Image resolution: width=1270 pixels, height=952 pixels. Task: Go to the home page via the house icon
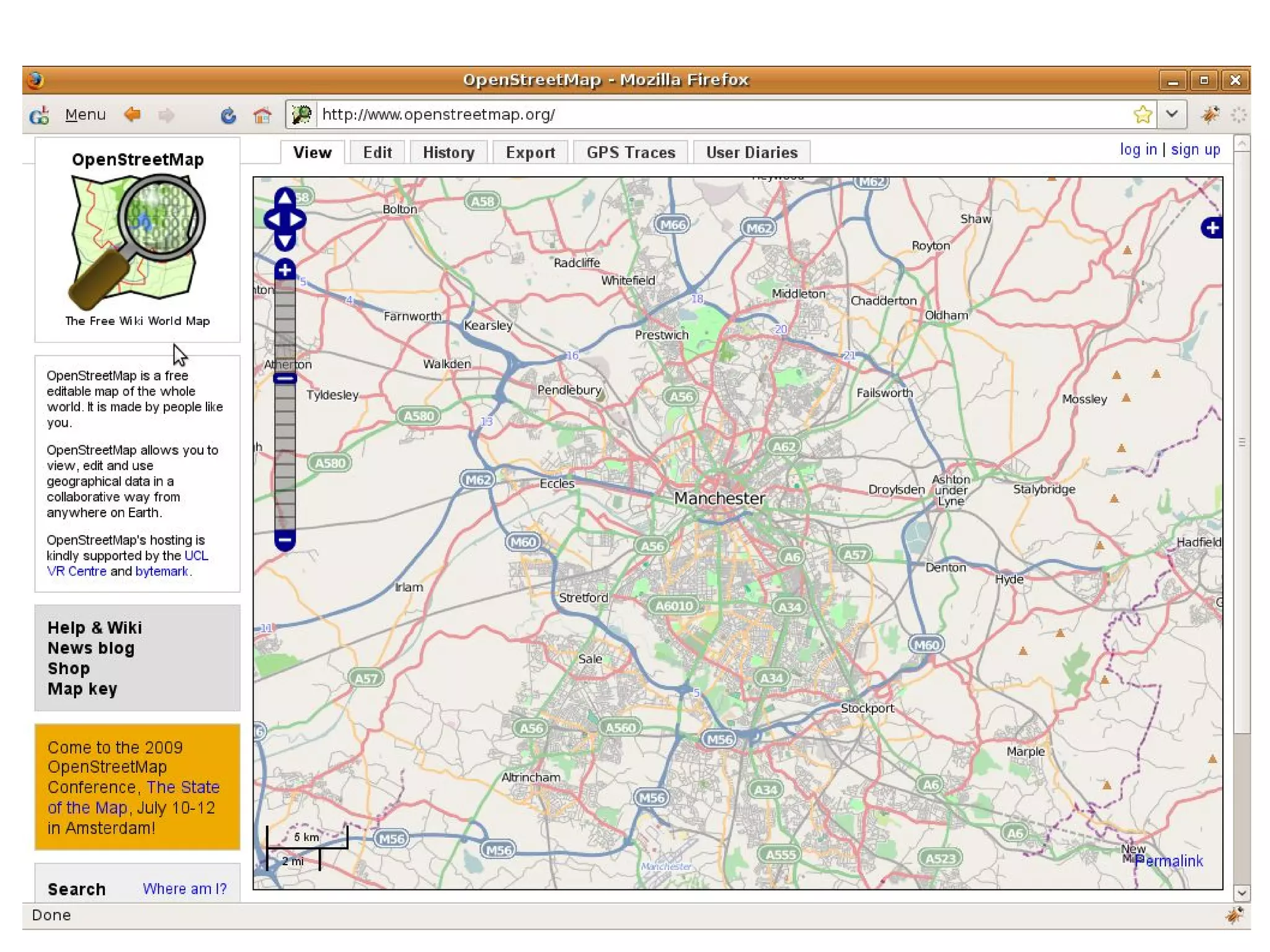tap(262, 115)
